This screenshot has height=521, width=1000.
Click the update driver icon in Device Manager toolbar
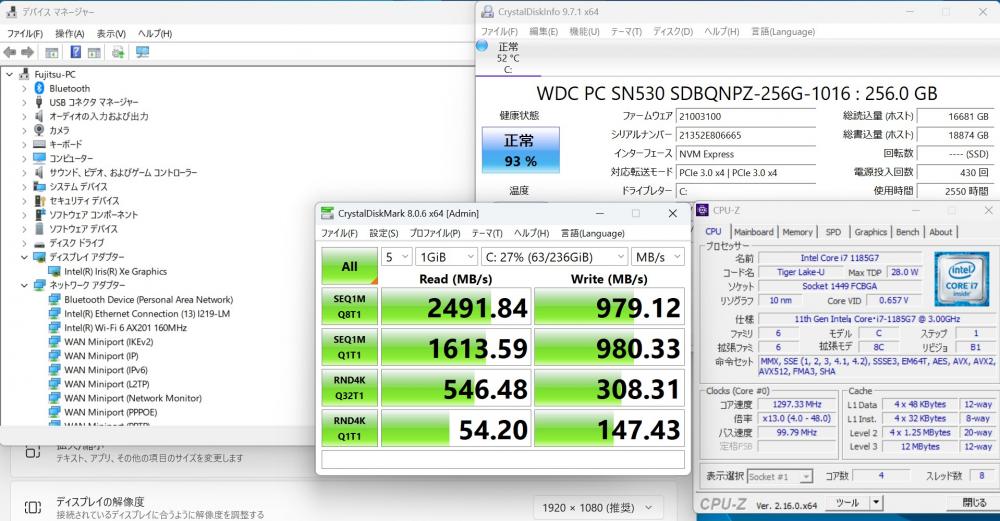tap(118, 52)
